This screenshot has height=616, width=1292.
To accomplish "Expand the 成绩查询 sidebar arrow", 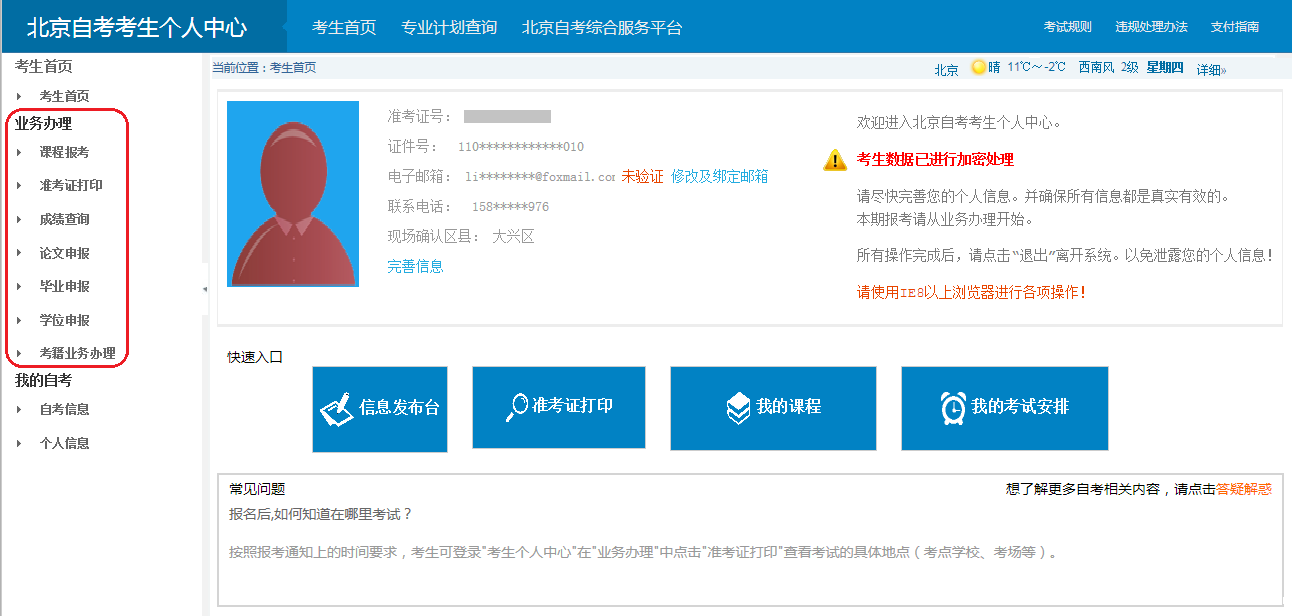I will (x=19, y=220).
